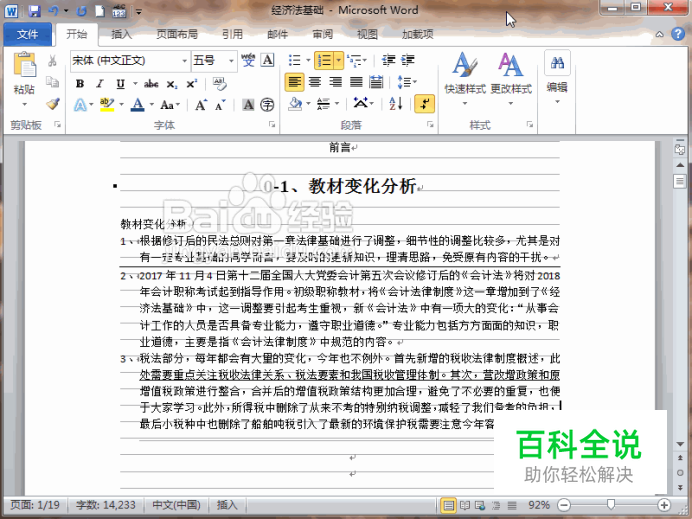Switch to 视图 ribbon tab
Screen dimensions: 692x519
(367, 34)
